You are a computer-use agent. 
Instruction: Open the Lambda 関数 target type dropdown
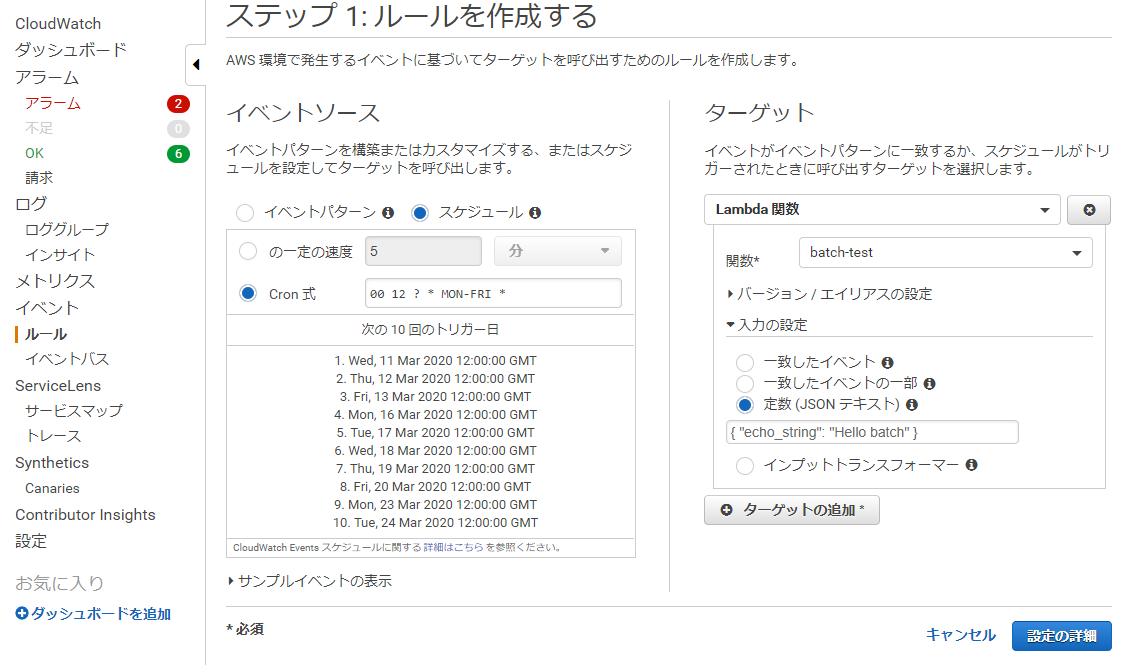tap(882, 209)
